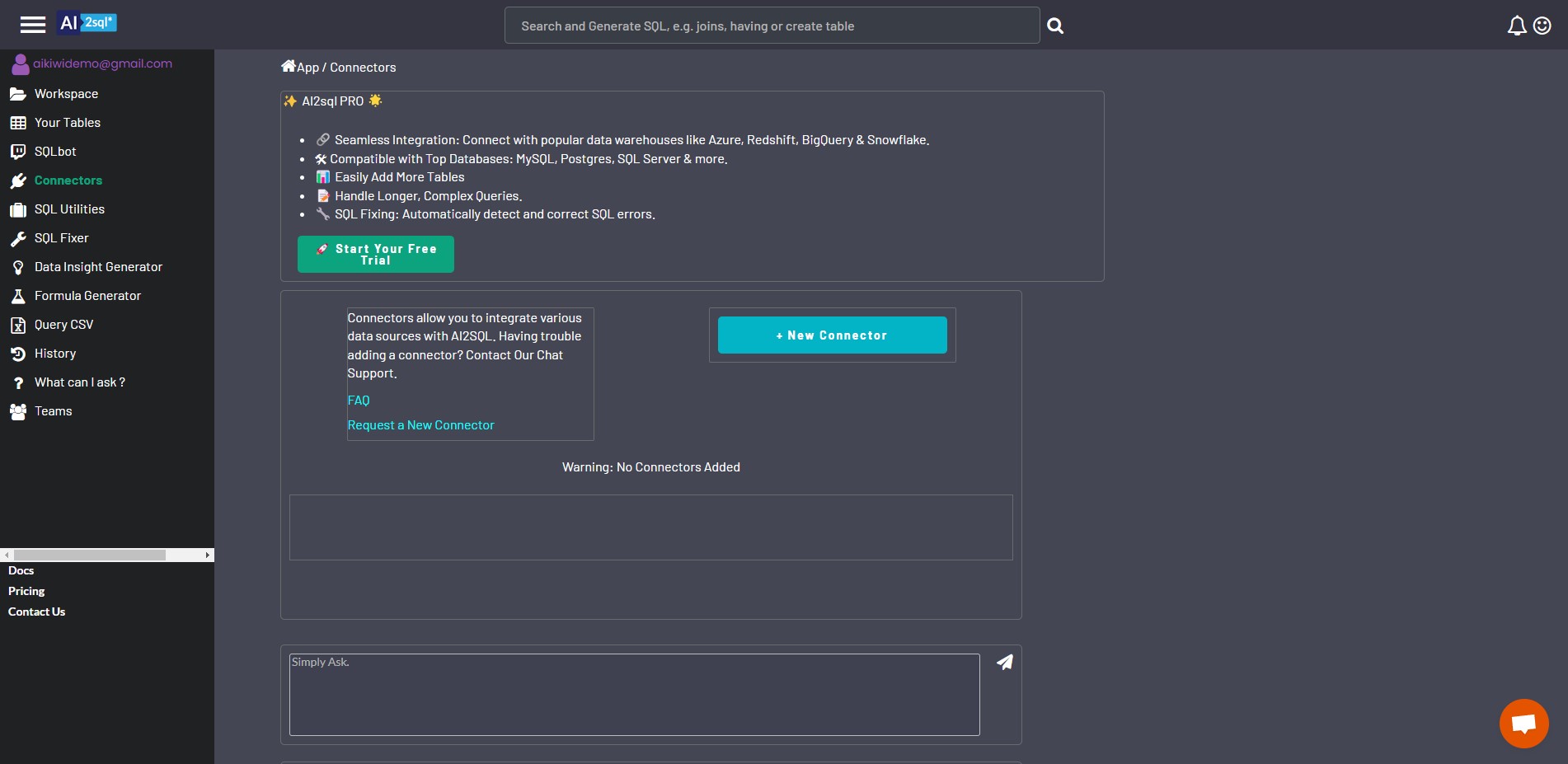1568x764 pixels.
Task: Open the hamburger menu icon
Action: coord(33,25)
